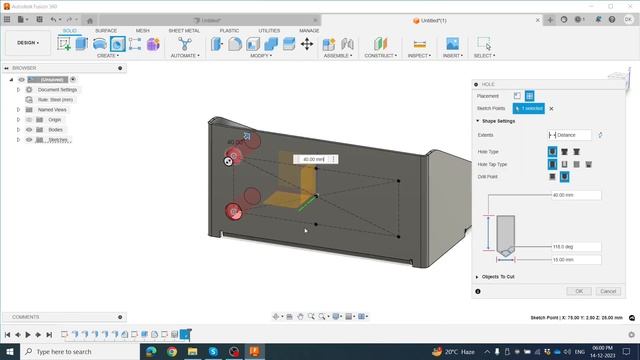The height and width of the screenshot is (360, 640).
Task: Click the Windows Start button
Action: tap(9, 351)
